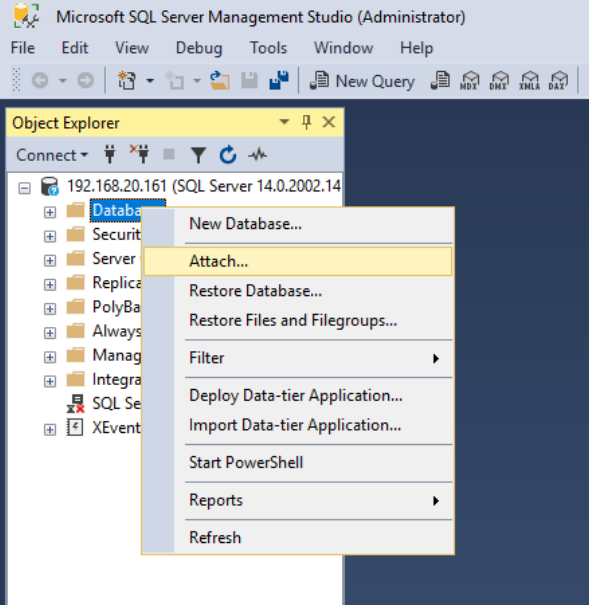
Task: Refresh Object Explorer using the circular arrow icon
Action: coord(228,155)
